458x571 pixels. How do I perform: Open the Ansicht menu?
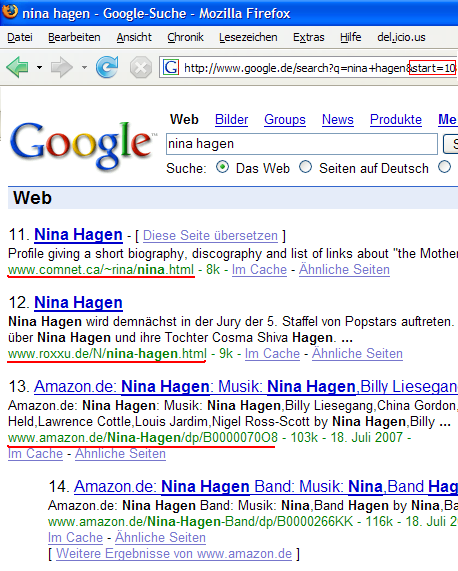(x=134, y=37)
